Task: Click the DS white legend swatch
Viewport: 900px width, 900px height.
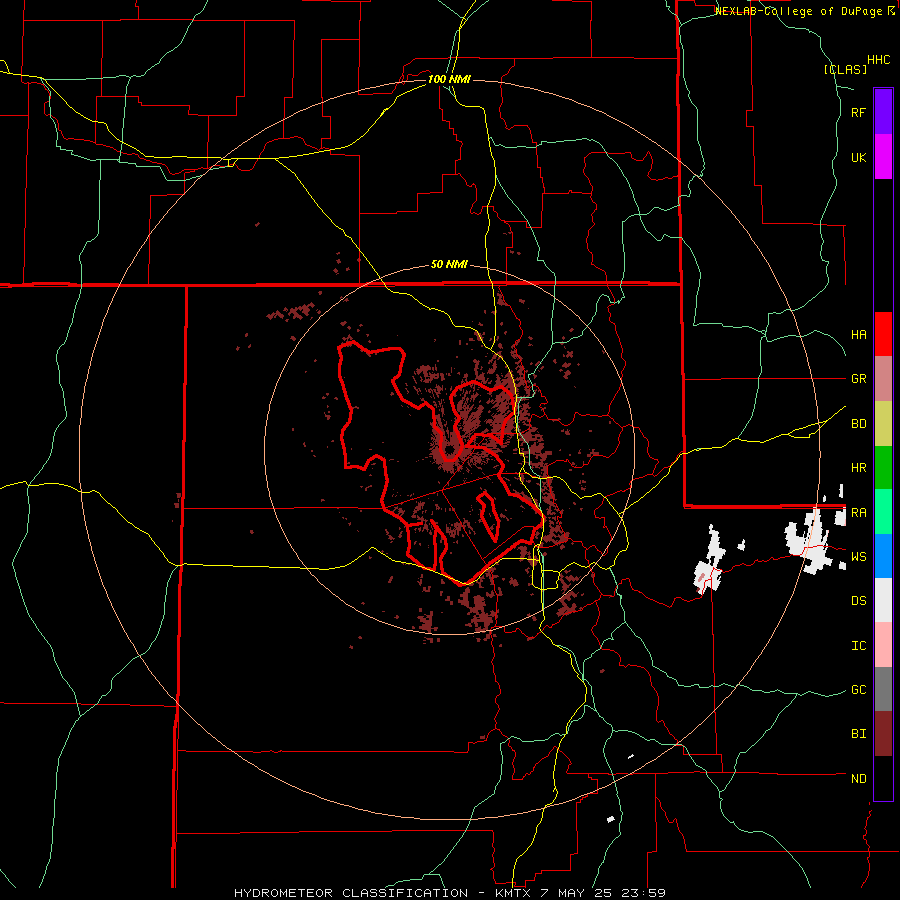Action: [x=883, y=600]
